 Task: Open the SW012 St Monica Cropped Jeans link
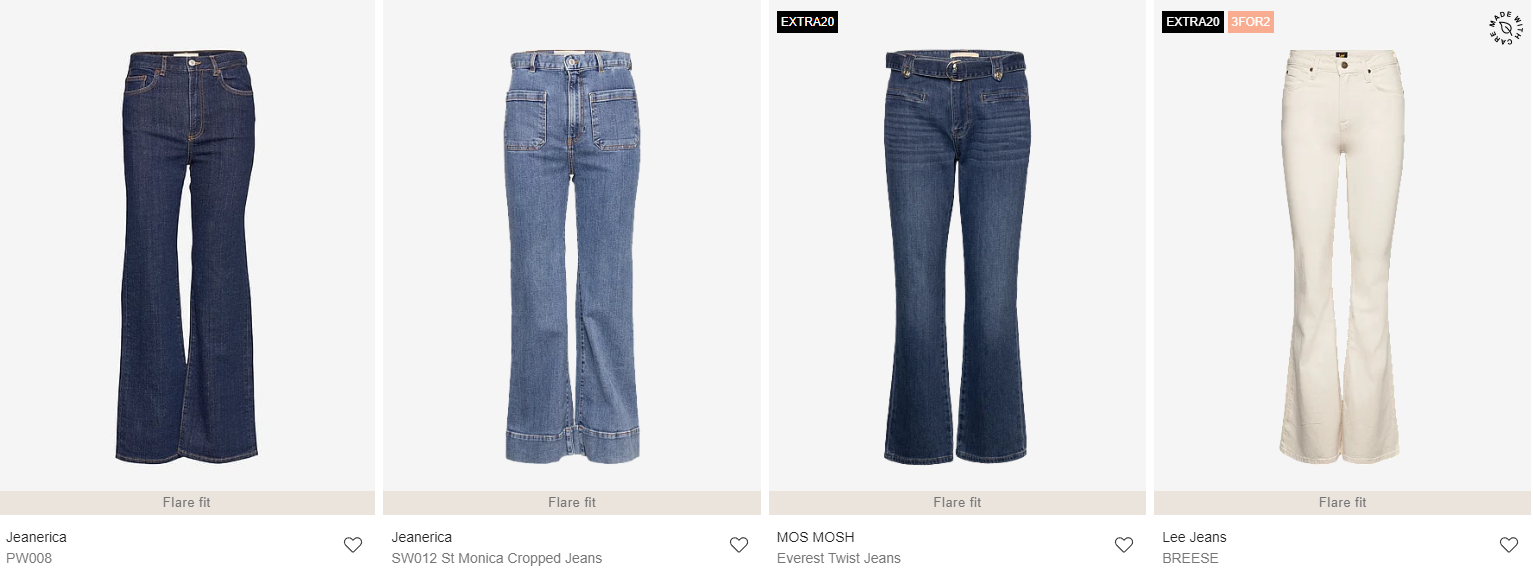pos(497,558)
